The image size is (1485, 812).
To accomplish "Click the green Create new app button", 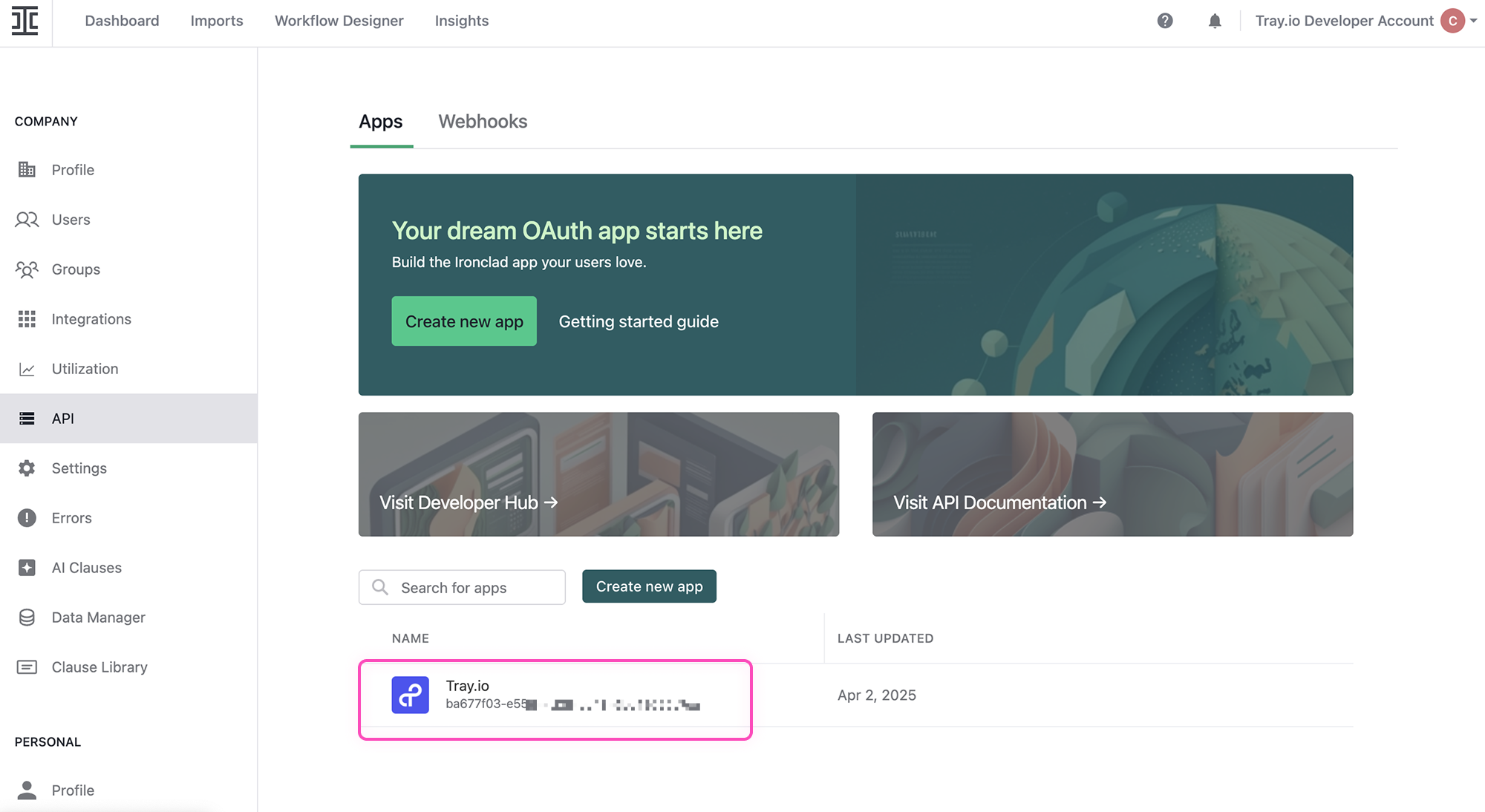I will (464, 321).
